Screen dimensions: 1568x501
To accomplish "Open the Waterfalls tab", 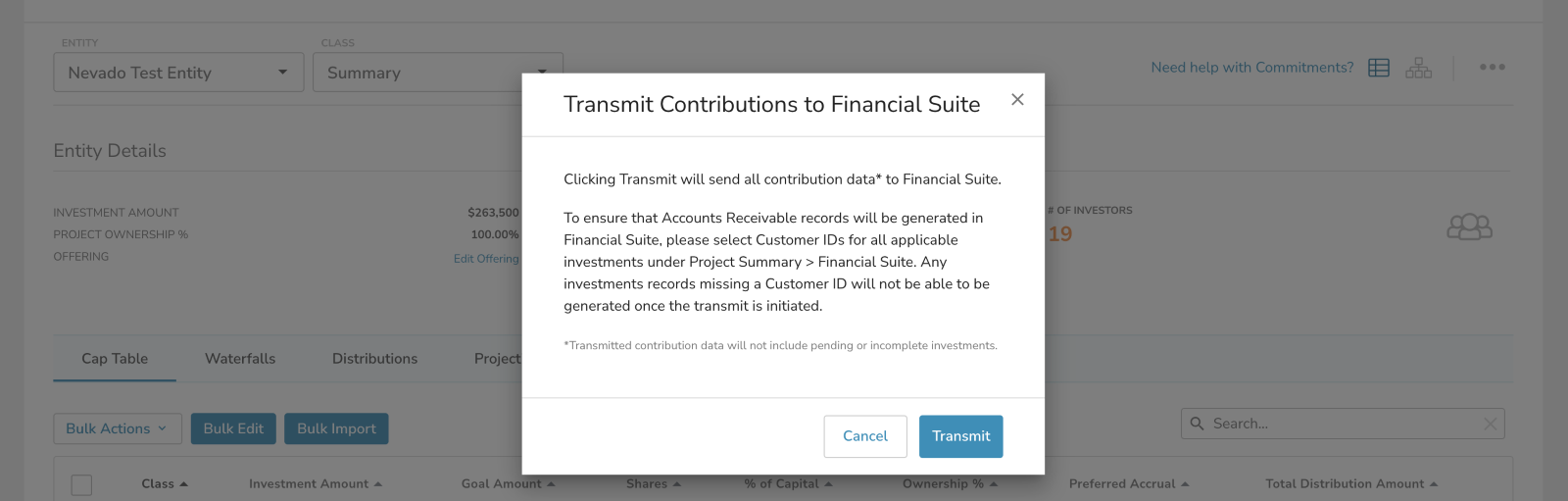I will 240,359.
